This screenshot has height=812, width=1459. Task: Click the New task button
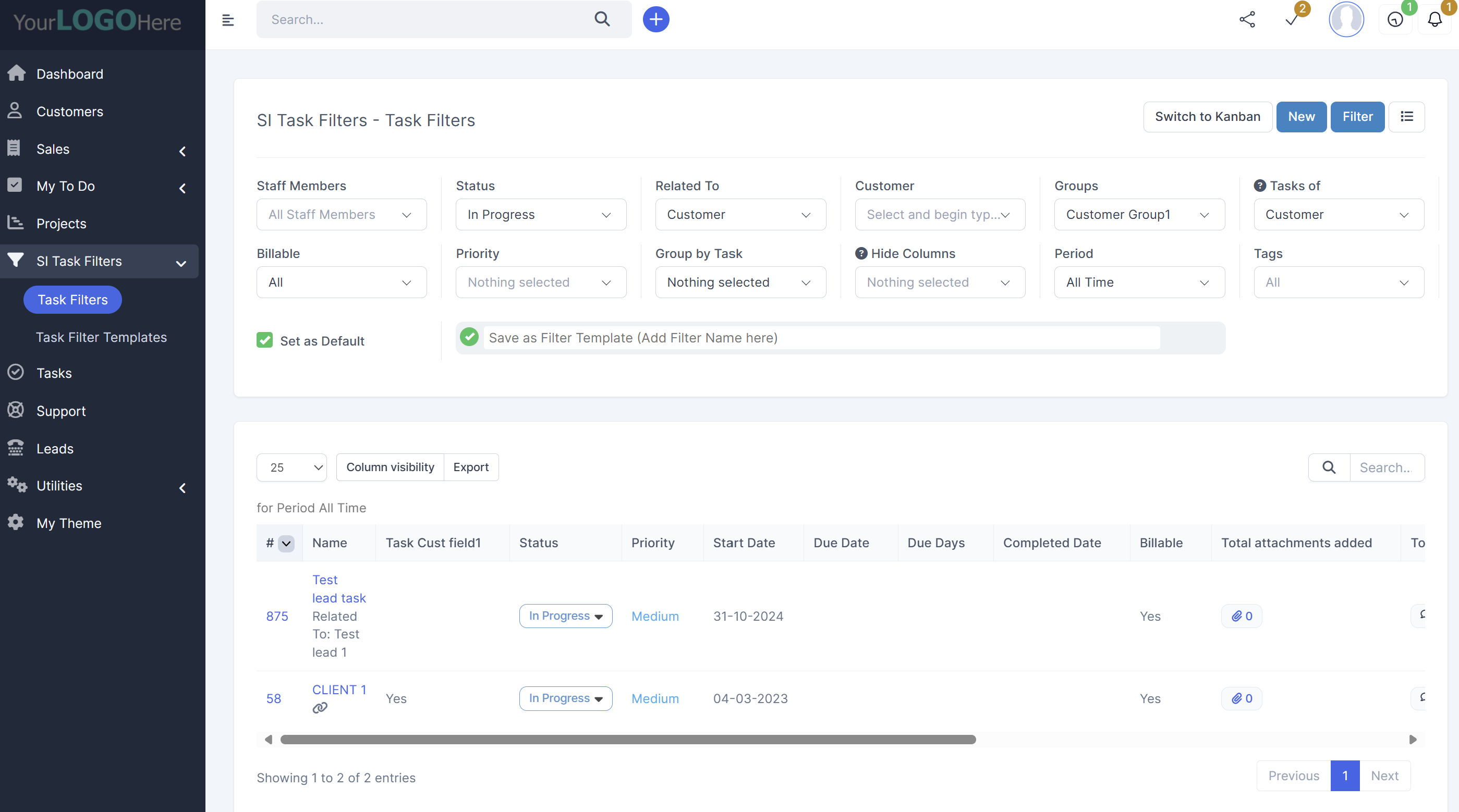1301,117
